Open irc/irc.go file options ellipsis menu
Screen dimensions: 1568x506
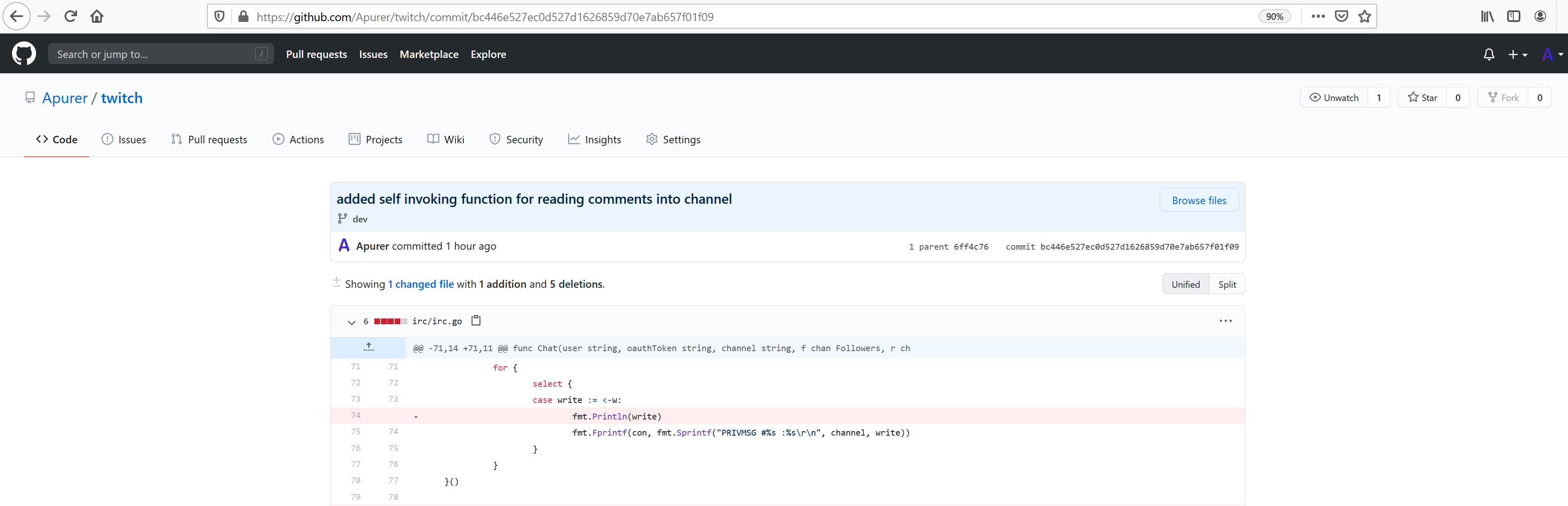(1225, 321)
